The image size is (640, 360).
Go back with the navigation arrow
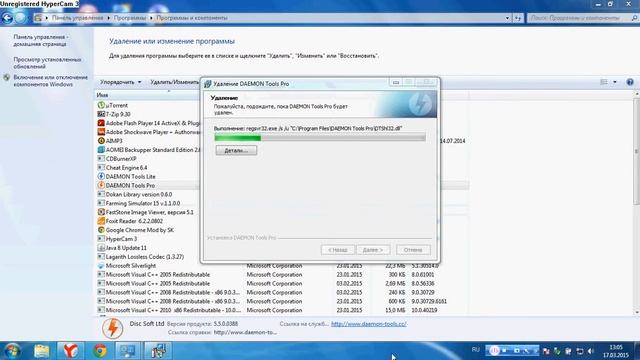[x=7, y=18]
